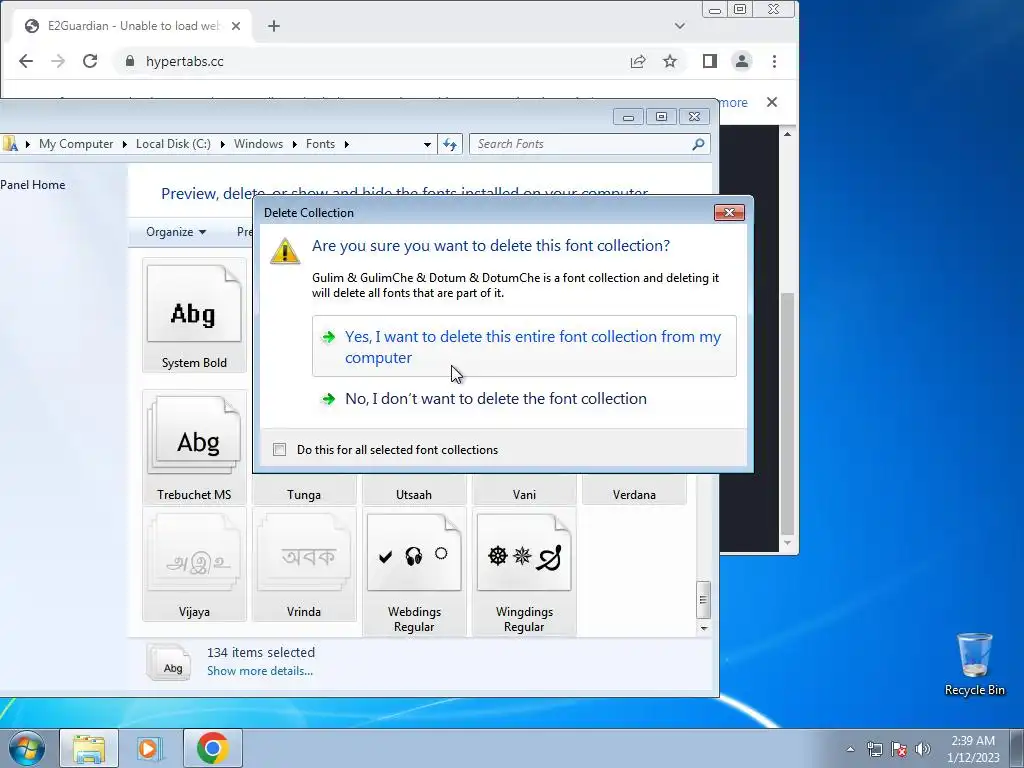Go back in Chrome
The height and width of the screenshot is (768, 1024).
[x=25, y=61]
